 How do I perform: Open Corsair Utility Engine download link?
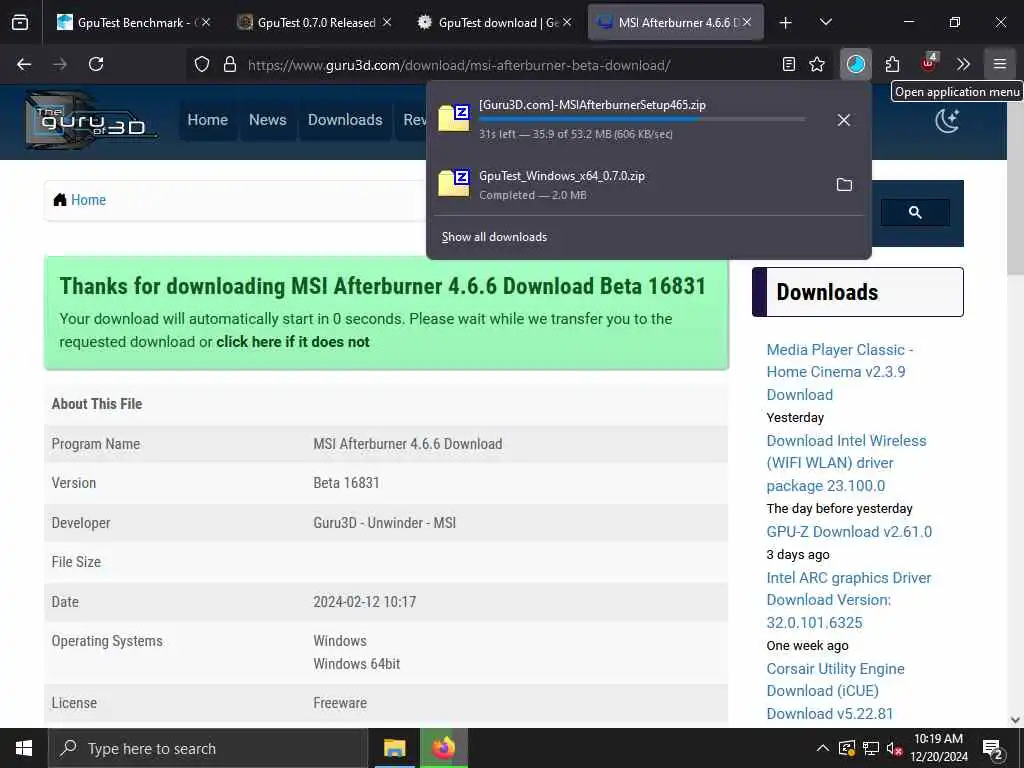click(x=835, y=691)
